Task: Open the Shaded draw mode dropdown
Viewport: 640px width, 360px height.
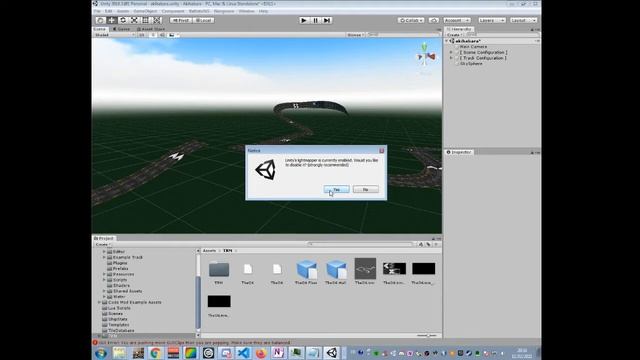Action: point(114,35)
